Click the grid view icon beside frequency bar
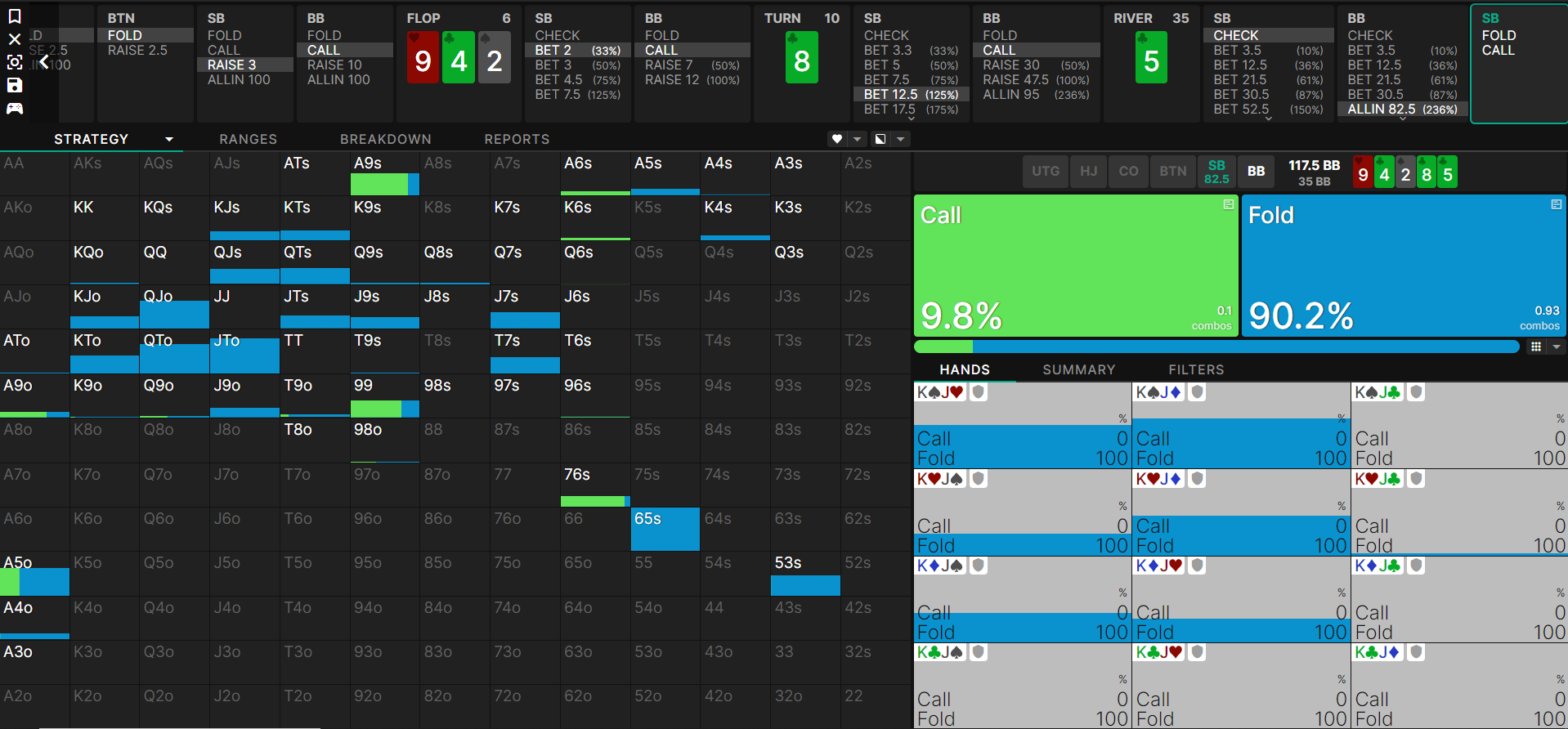Image resolution: width=1568 pixels, height=729 pixels. pos(1536,347)
